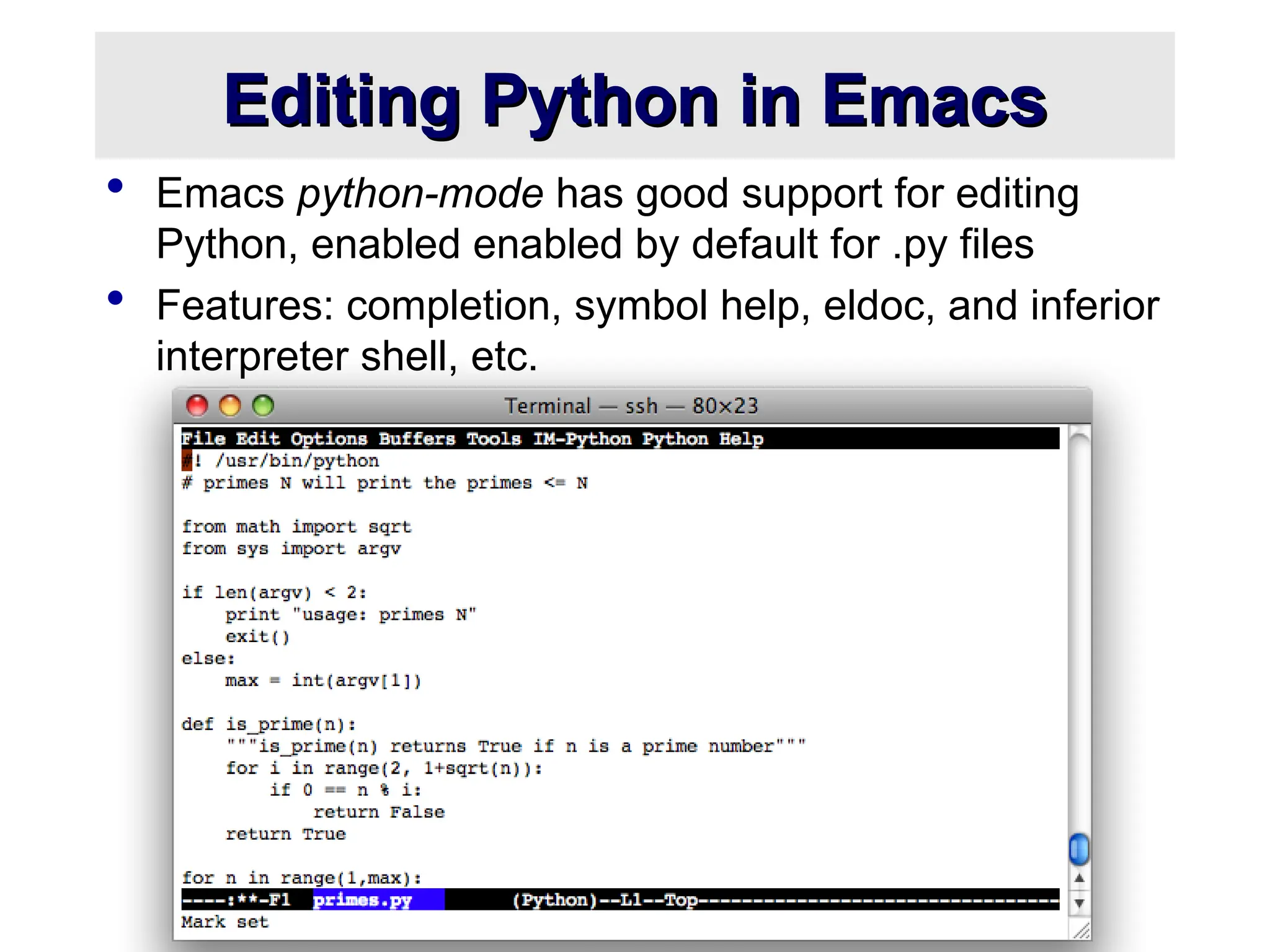Open the Options menu

point(329,439)
